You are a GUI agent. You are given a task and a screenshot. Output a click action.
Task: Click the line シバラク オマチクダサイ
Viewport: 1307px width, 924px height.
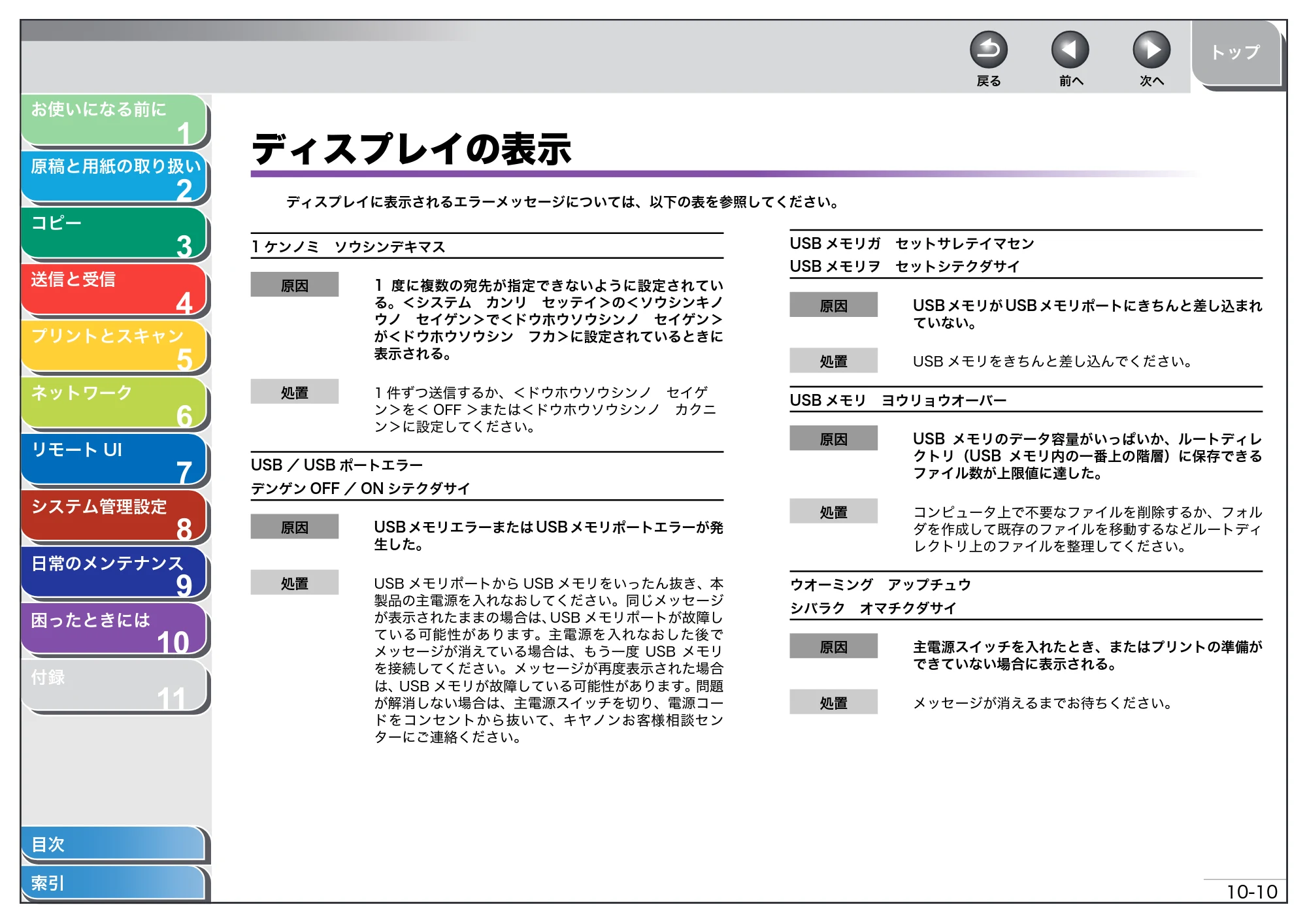[873, 608]
